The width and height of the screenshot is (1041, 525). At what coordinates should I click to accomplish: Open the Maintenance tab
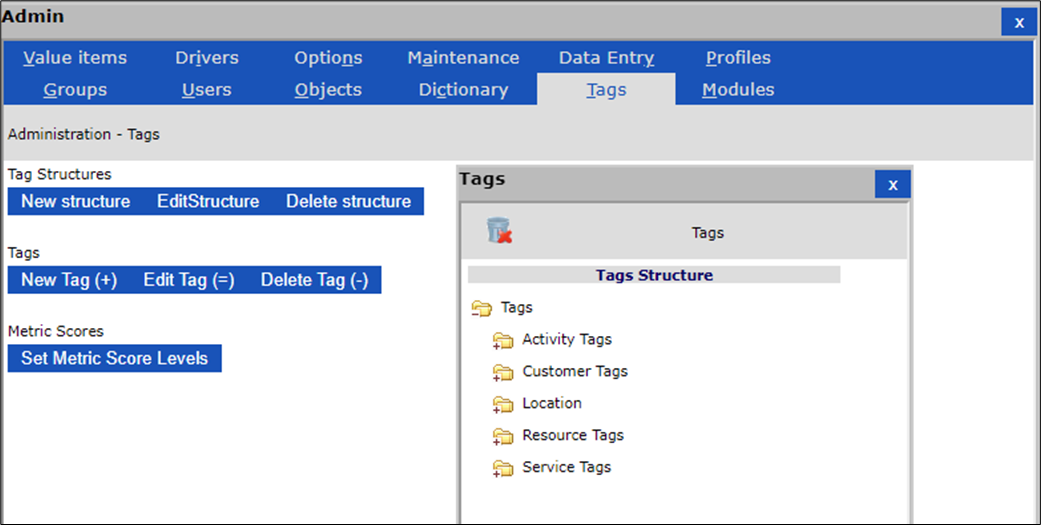pos(463,58)
